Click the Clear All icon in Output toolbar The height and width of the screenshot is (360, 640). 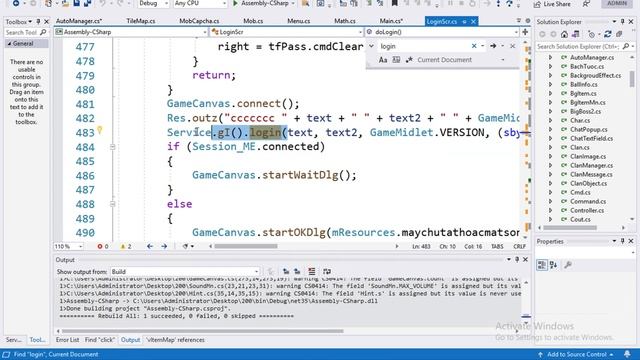312,271
